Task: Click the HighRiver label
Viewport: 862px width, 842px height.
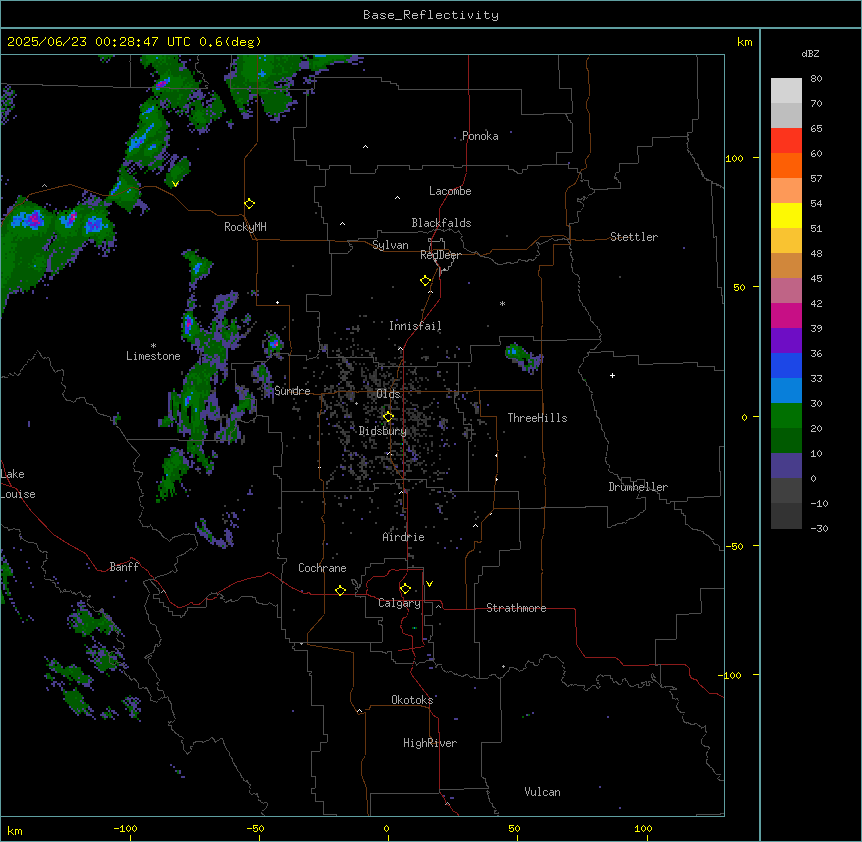Action: pos(430,743)
